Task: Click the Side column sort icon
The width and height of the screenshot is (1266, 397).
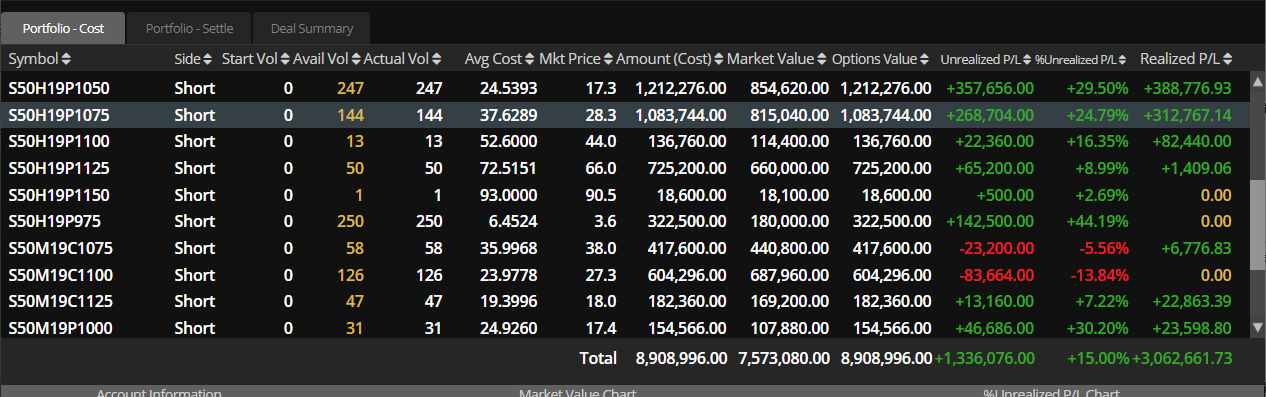Action: tap(208, 59)
